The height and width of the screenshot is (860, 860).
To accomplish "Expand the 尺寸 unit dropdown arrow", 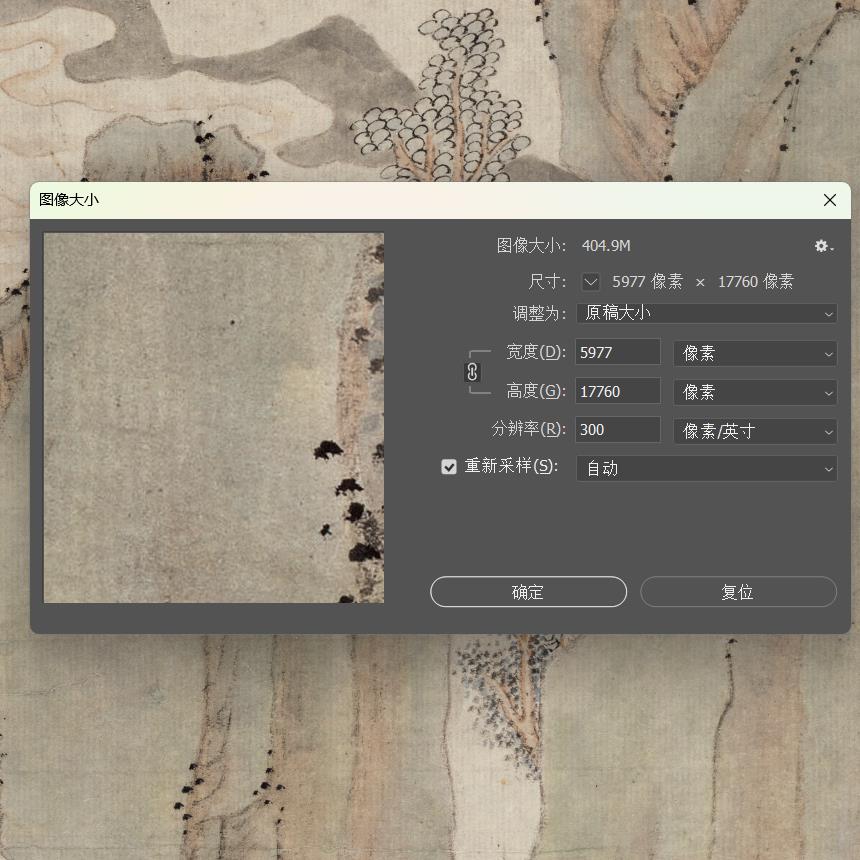I will click(591, 282).
